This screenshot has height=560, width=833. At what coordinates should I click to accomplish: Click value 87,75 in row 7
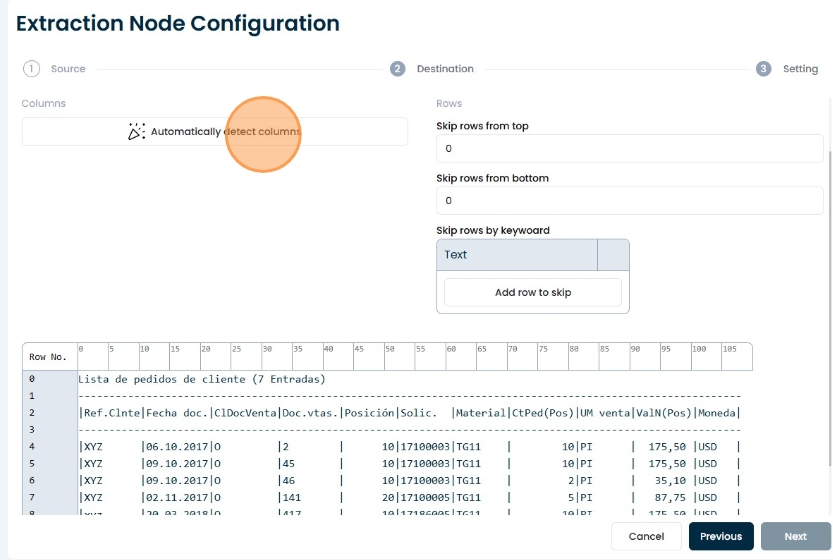pyautogui.click(x=670, y=498)
